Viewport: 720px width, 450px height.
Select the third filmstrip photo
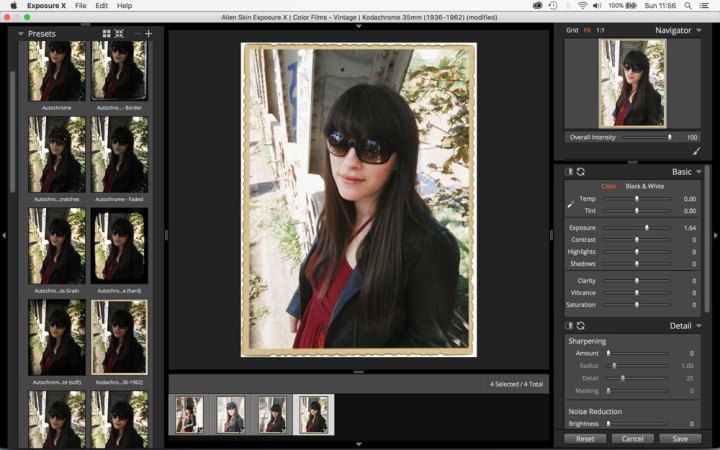tap(272, 414)
